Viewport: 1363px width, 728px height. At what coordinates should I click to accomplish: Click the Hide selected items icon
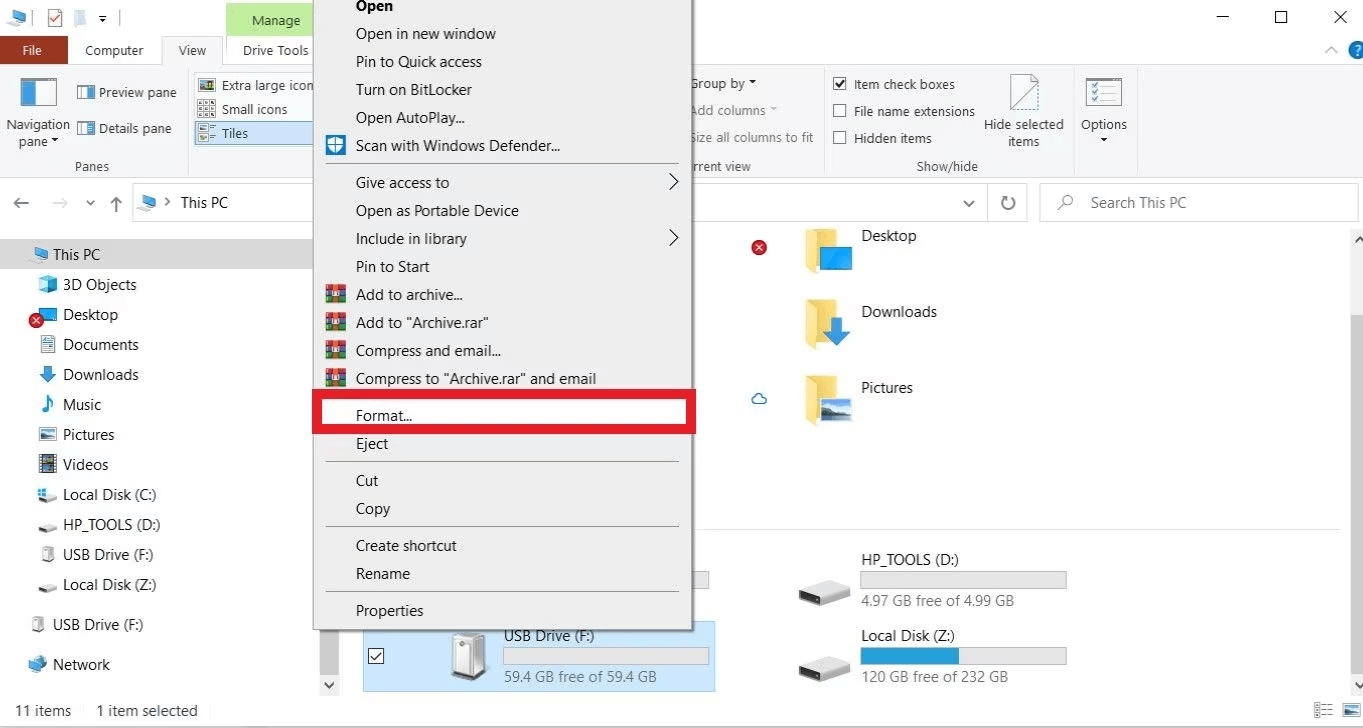click(x=1023, y=94)
